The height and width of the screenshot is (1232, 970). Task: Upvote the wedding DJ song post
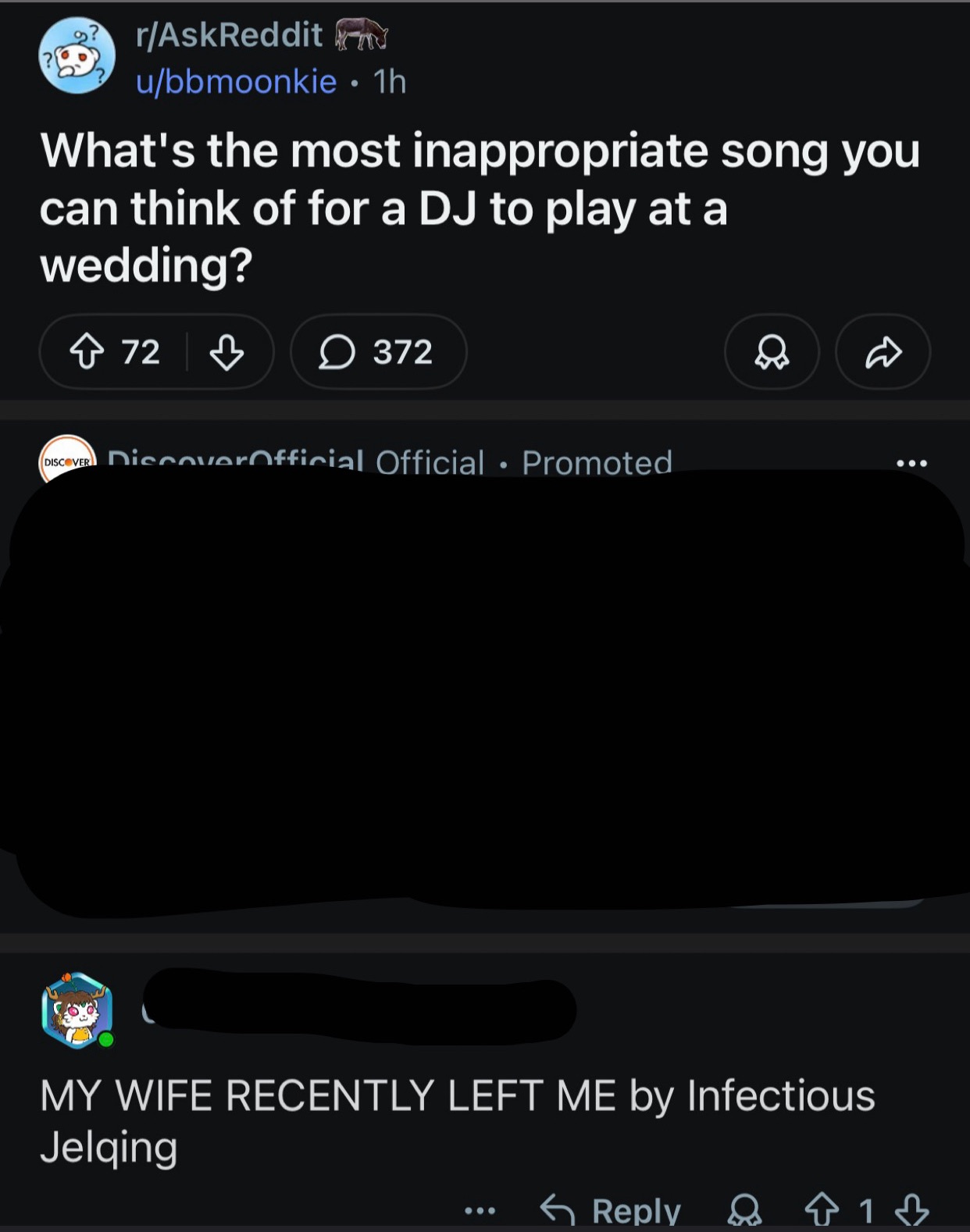tap(87, 352)
